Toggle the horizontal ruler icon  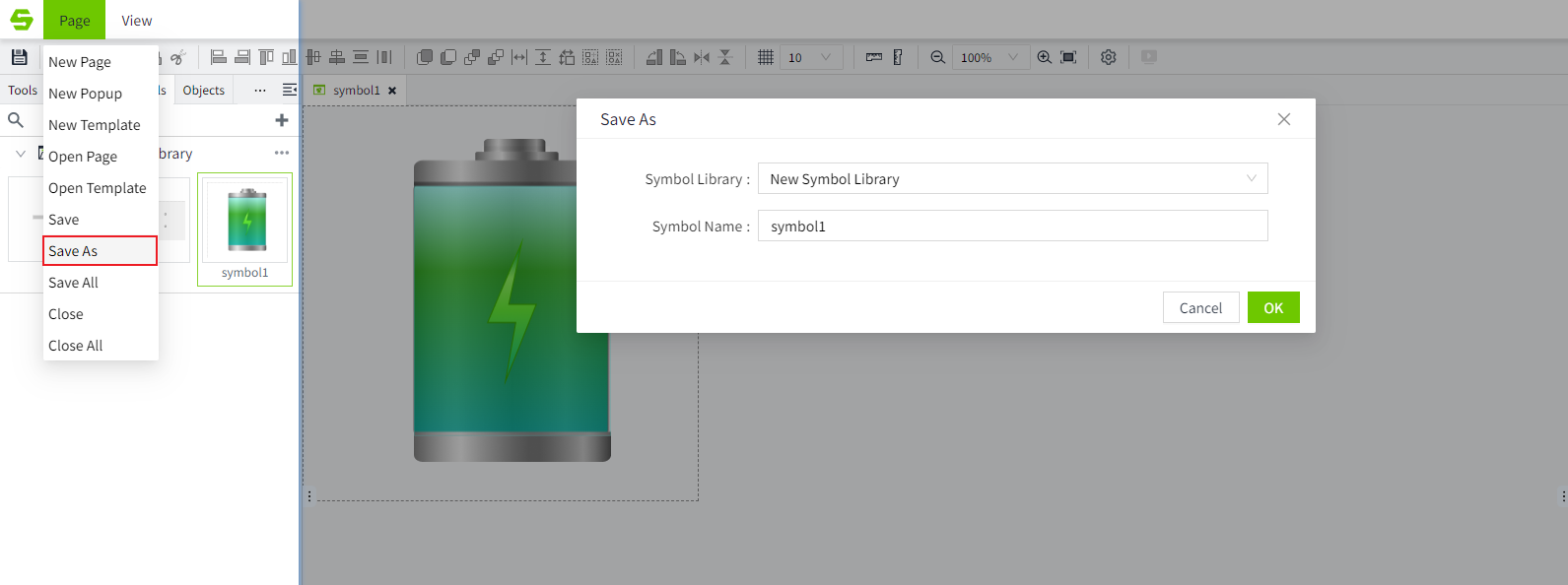tap(874, 57)
